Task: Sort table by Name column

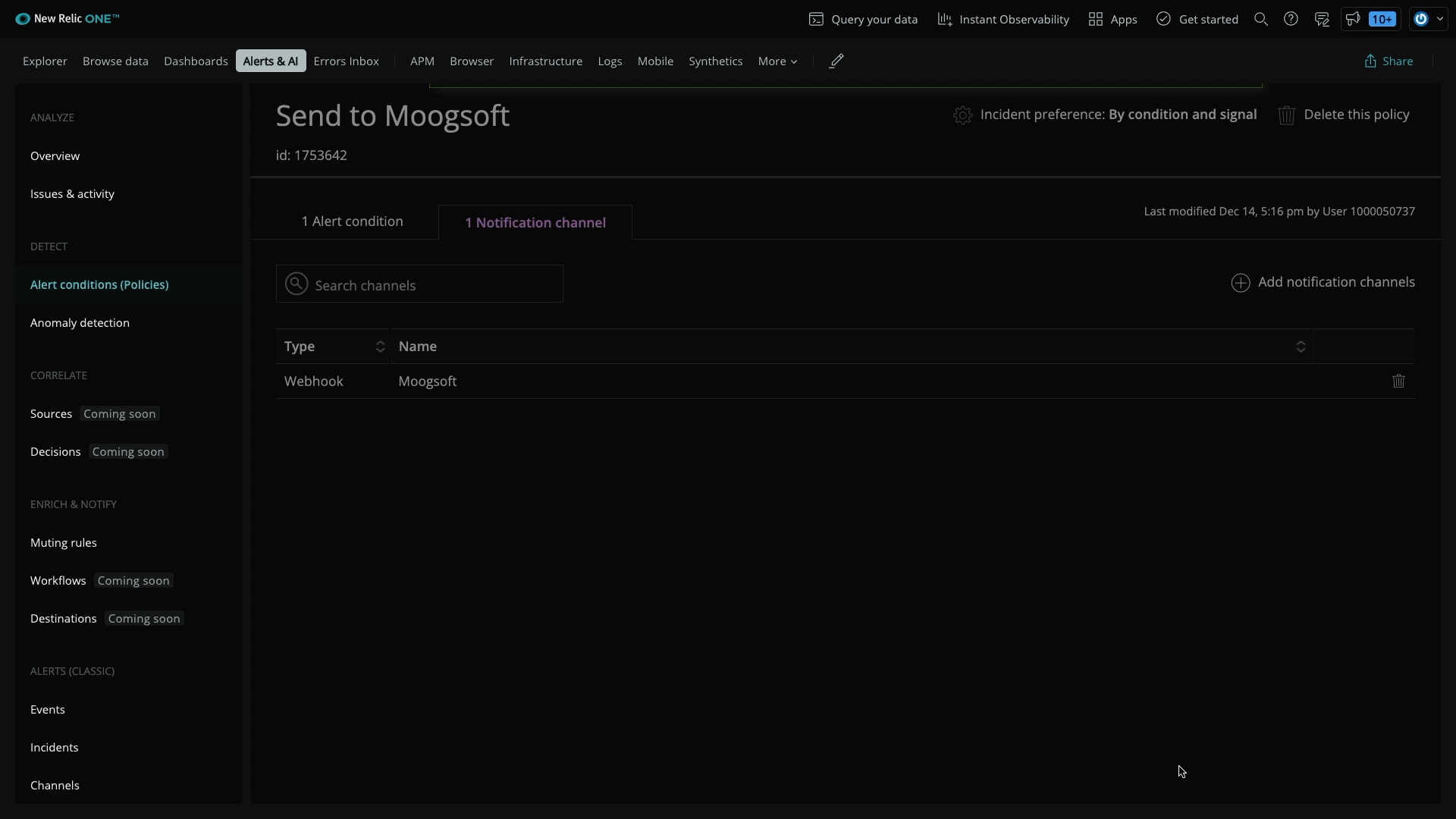Action: tap(851, 347)
